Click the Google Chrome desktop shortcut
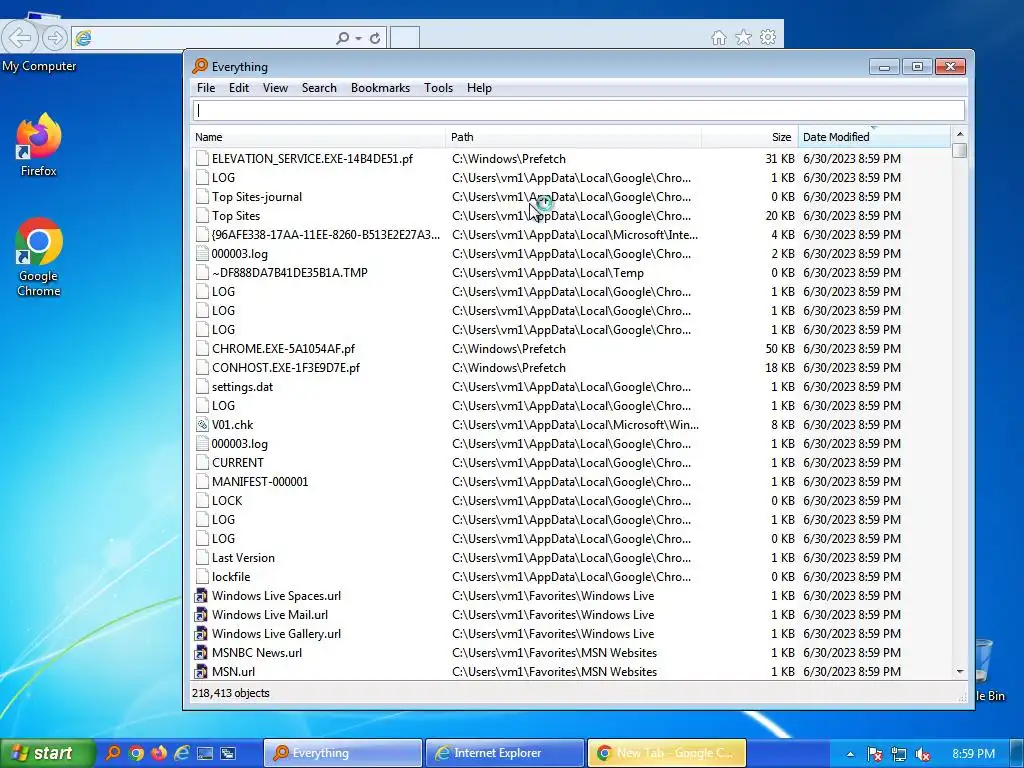 coord(39,257)
